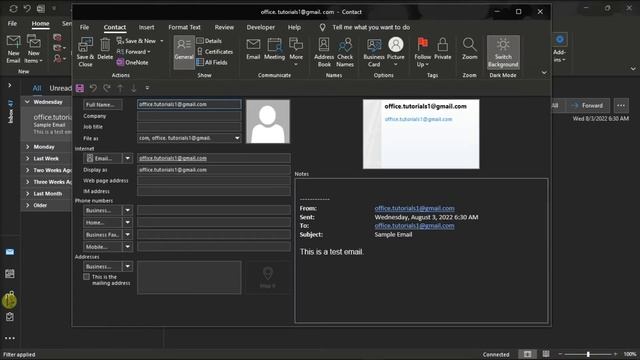Image resolution: width=640 pixels, height=360 pixels.
Task: Schedule a Meeting with the contact
Action: coord(274,49)
